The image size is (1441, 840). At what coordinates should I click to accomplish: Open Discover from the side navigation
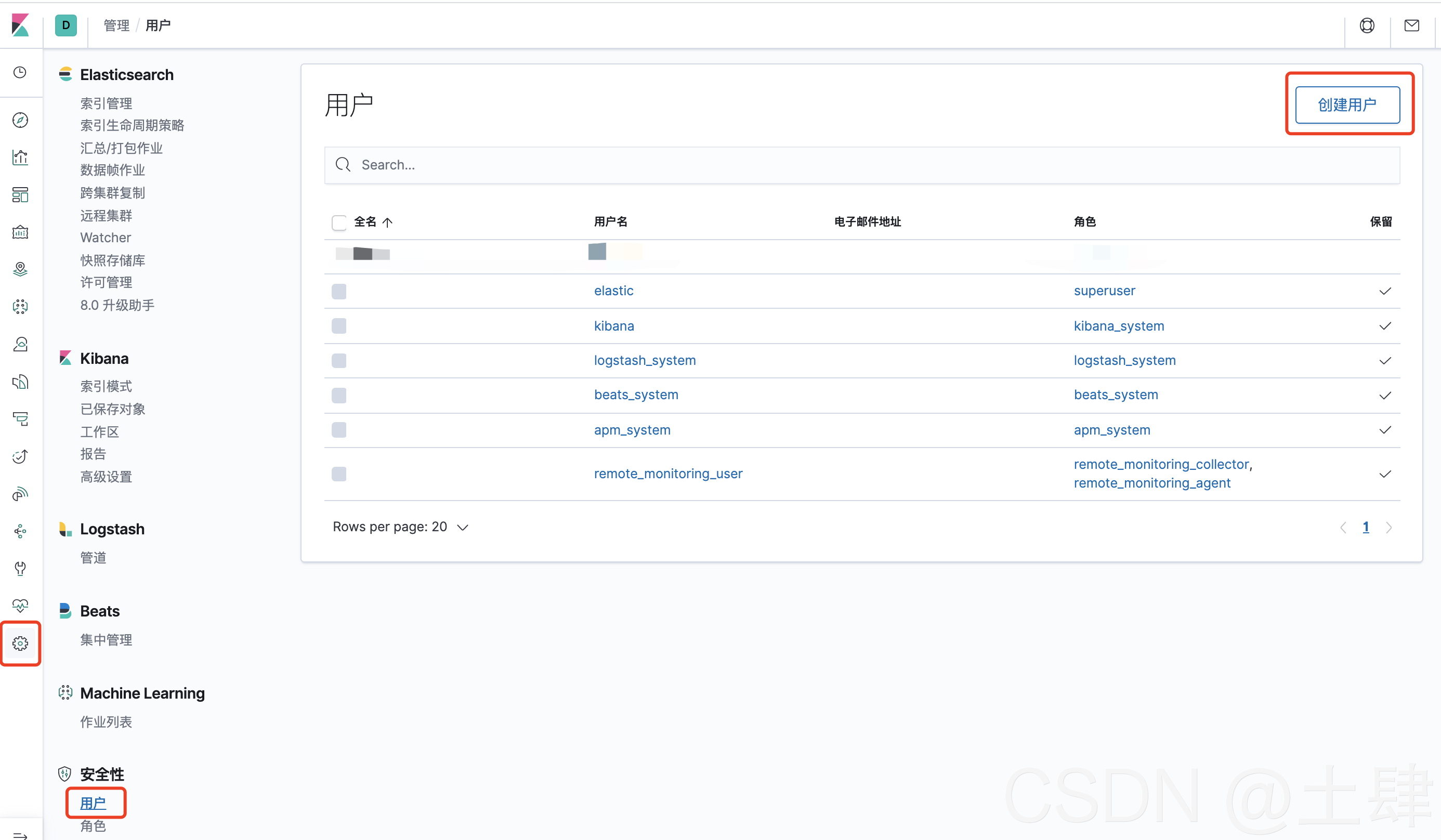[x=20, y=120]
